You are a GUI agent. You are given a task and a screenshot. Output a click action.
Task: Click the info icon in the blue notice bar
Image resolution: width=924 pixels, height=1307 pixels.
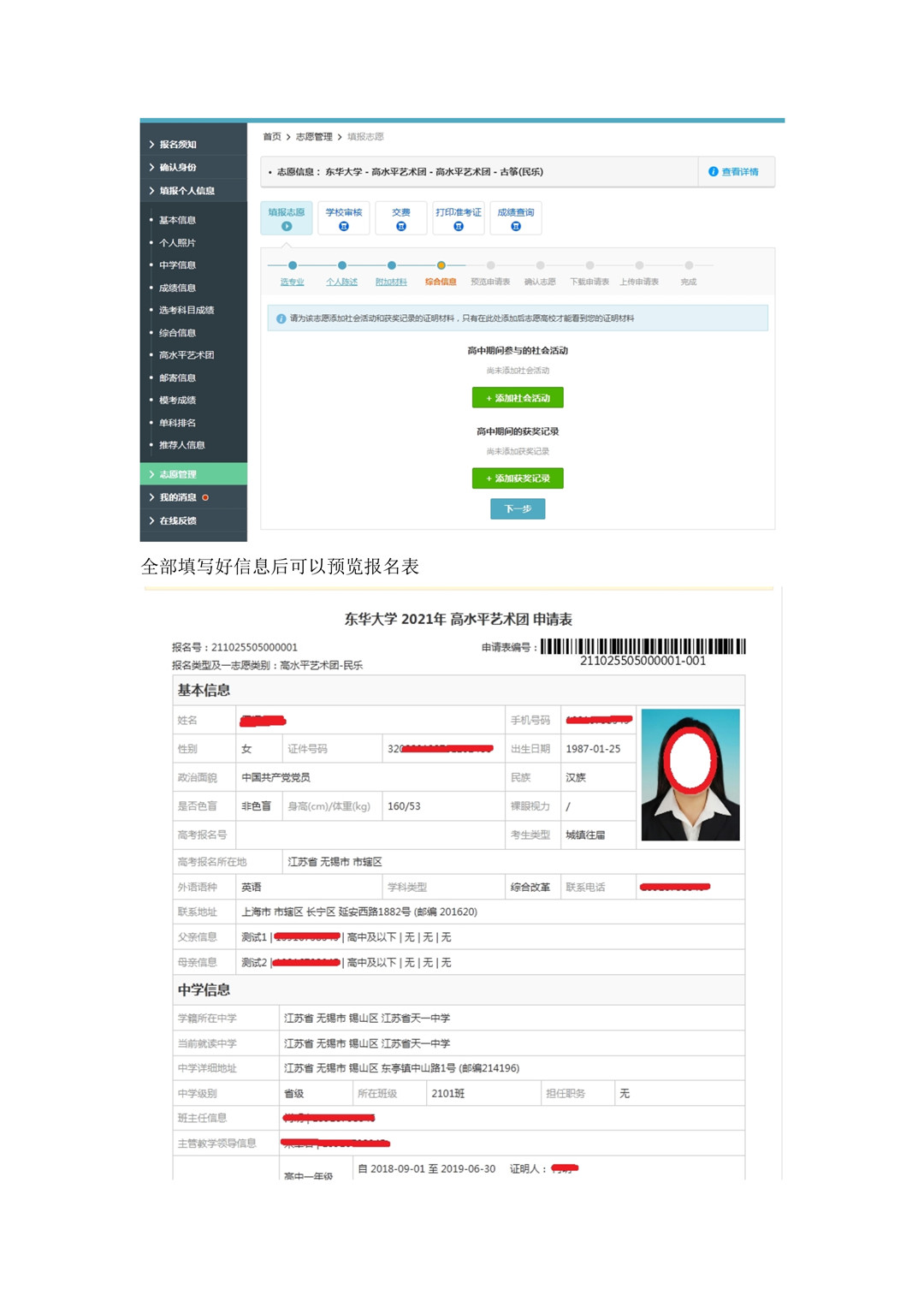point(281,318)
